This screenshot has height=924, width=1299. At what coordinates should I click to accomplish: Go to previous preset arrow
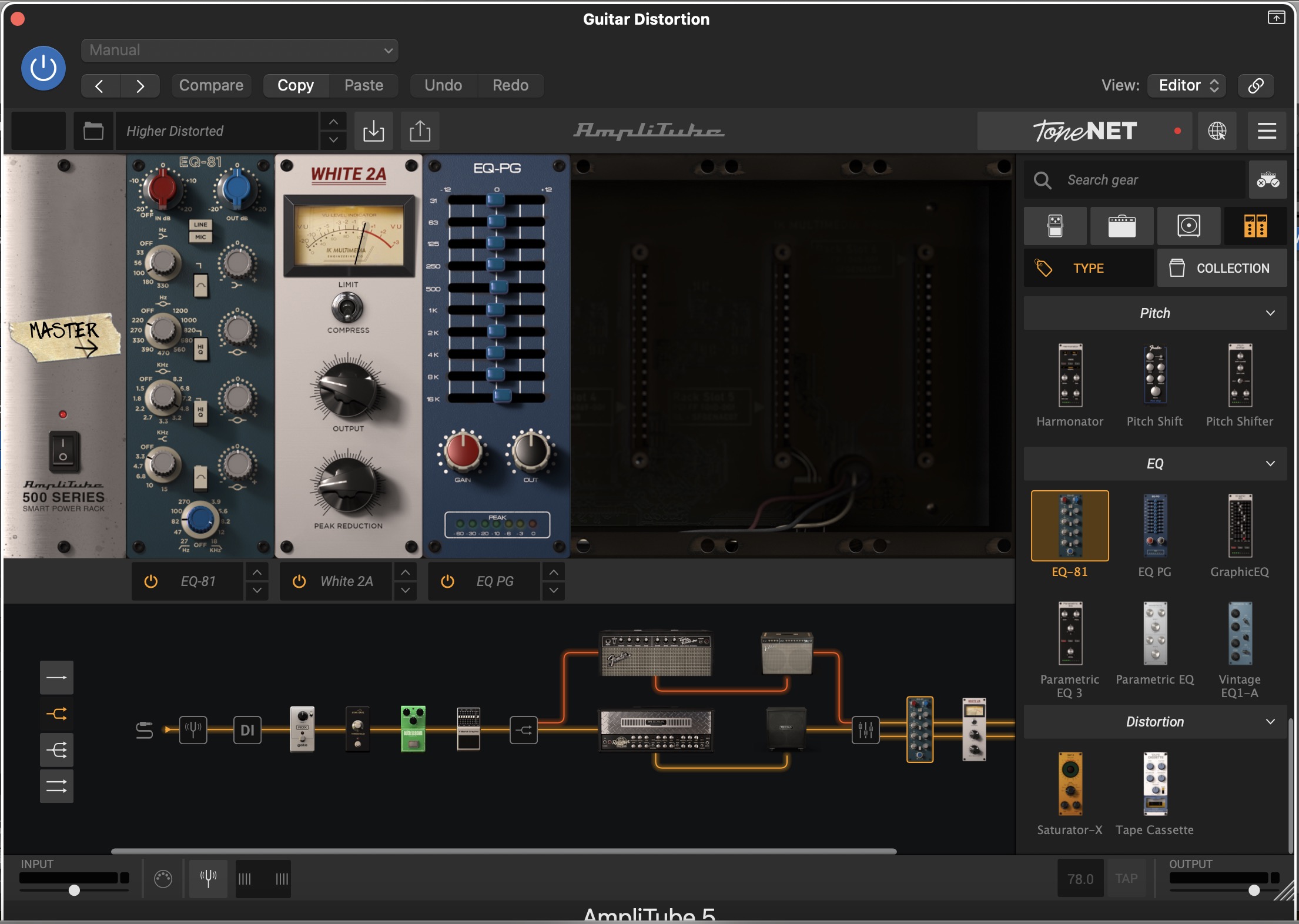tap(100, 86)
